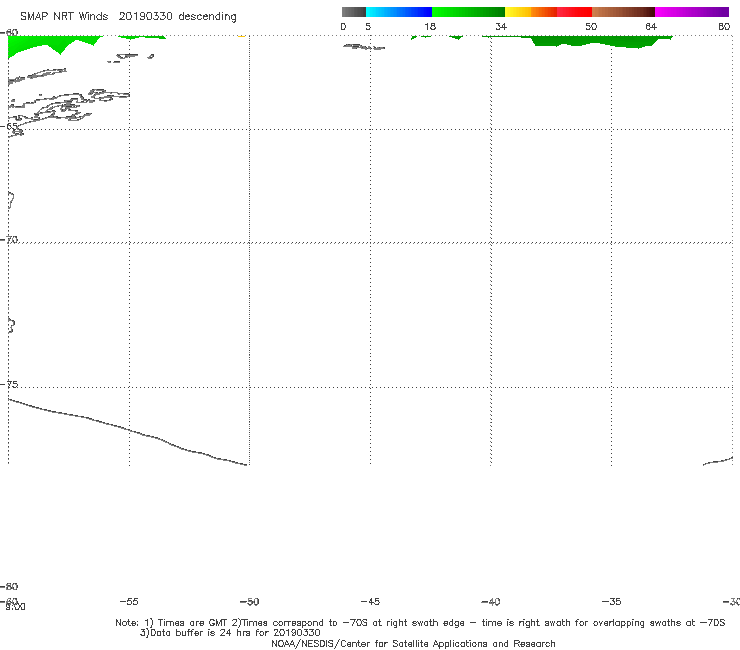
Task: Click the latitude label '-75'
Action: [x=9, y=384]
